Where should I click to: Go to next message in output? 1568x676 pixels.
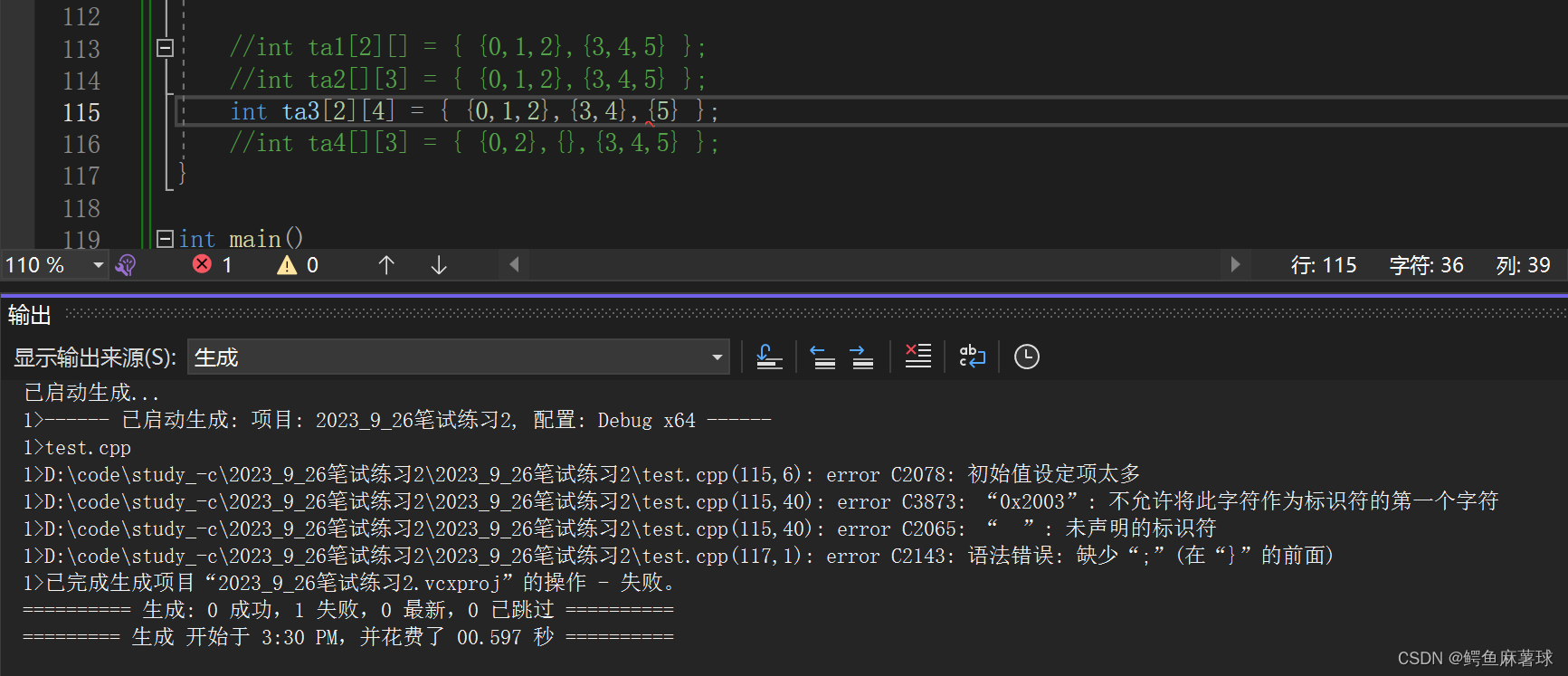(861, 357)
